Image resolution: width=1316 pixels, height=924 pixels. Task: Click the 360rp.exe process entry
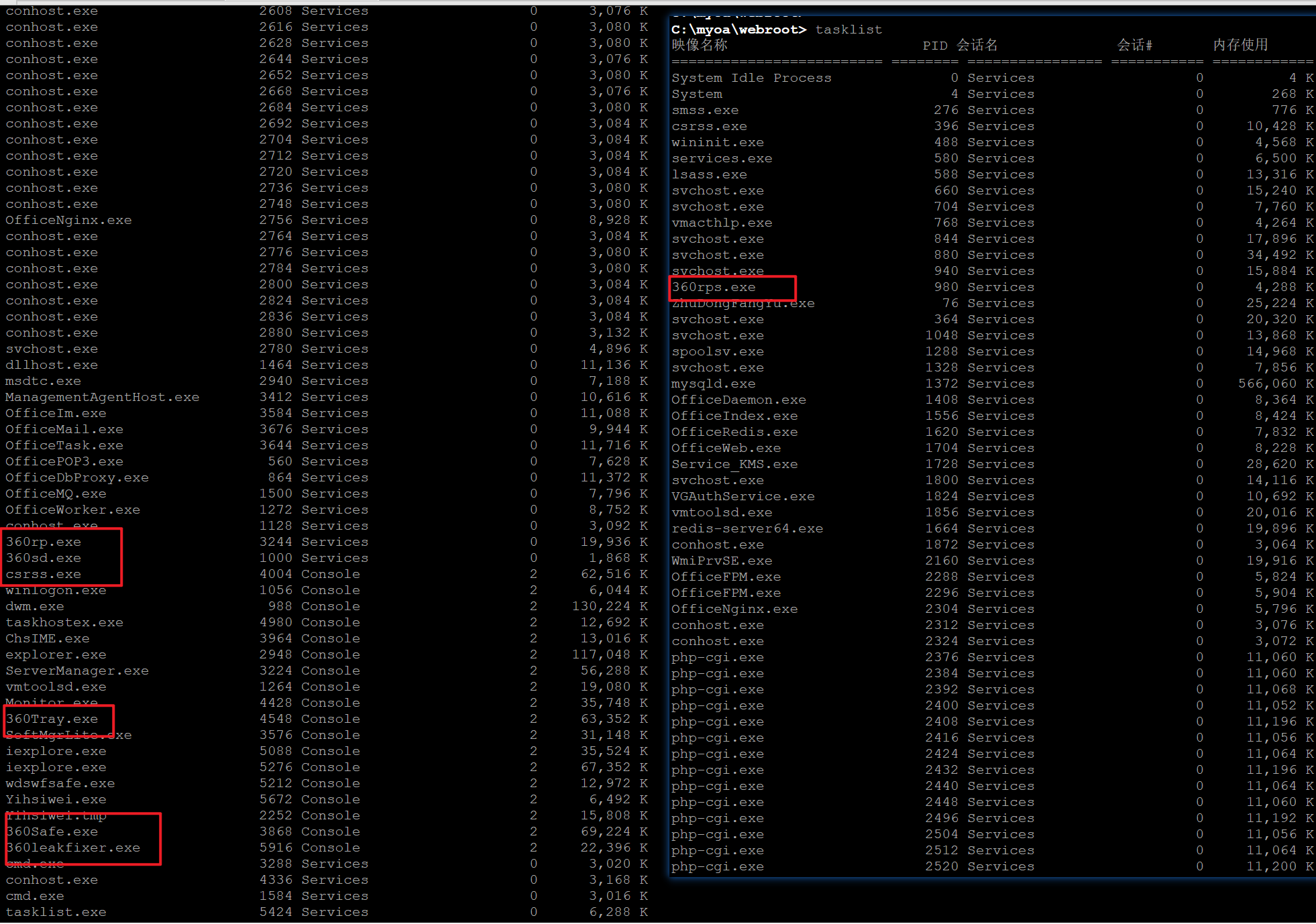[x=44, y=542]
